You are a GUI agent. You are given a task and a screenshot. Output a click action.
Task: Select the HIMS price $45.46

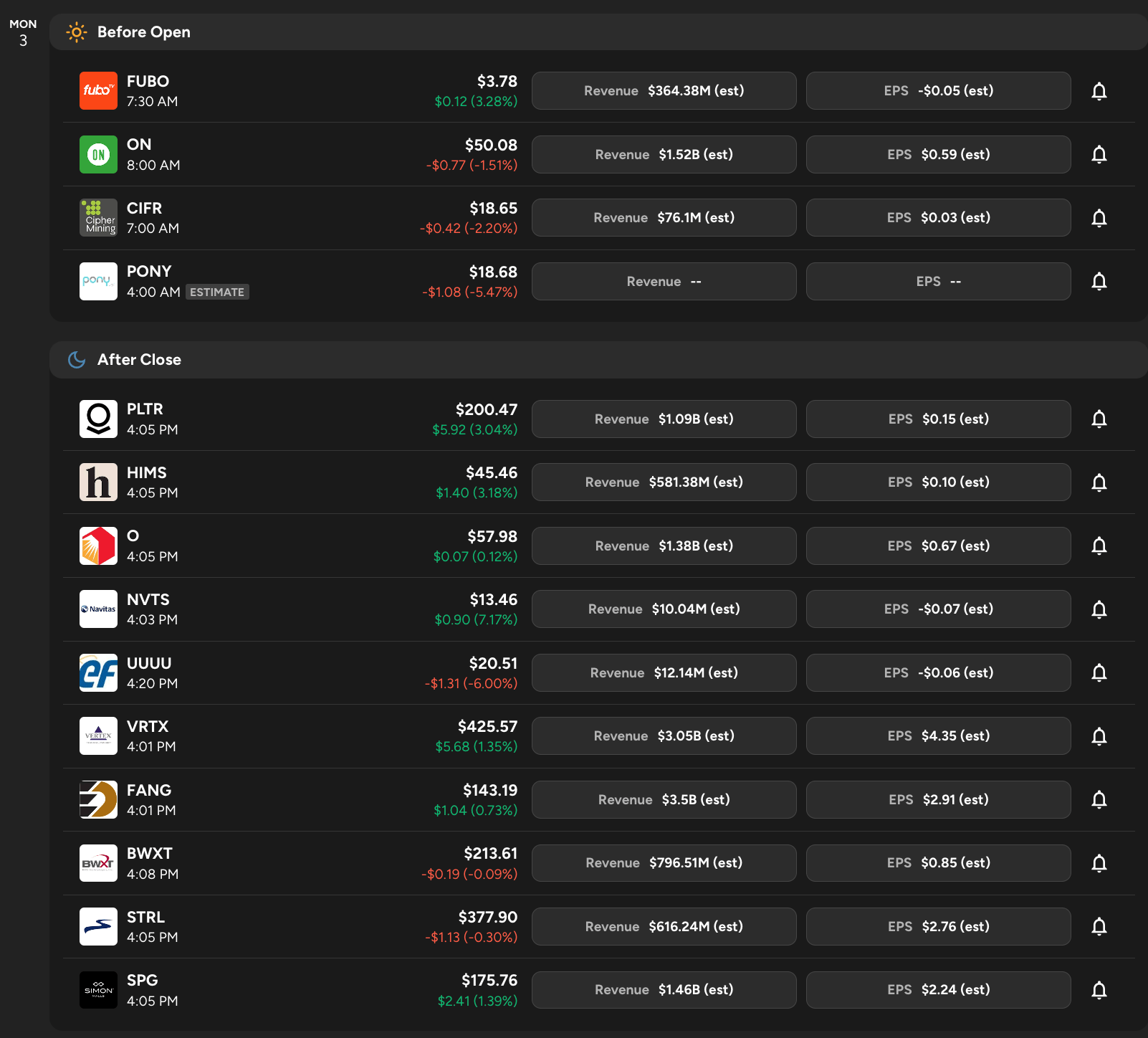(x=492, y=473)
